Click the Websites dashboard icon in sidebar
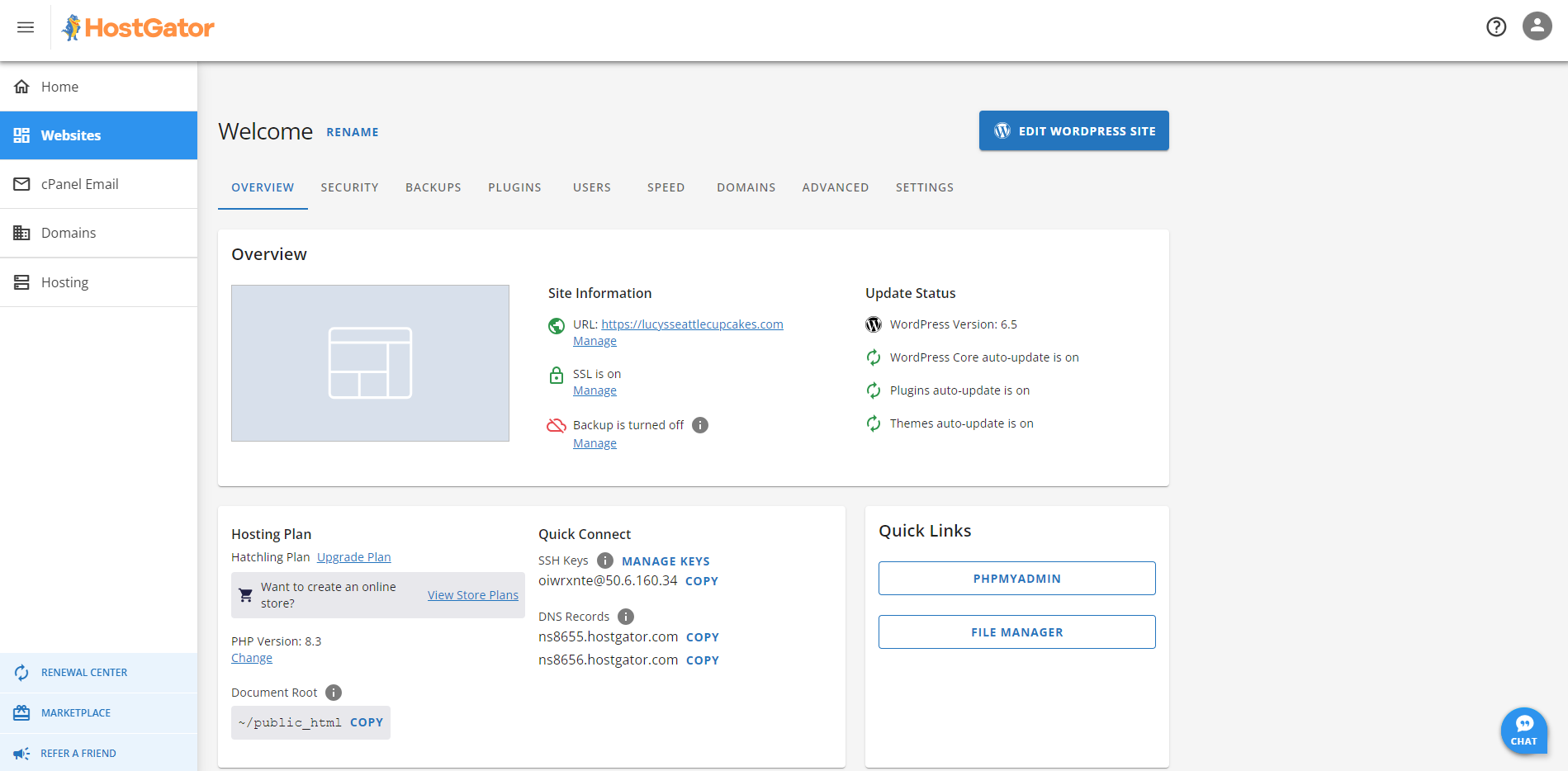The width and height of the screenshot is (1568, 771). 21,135
